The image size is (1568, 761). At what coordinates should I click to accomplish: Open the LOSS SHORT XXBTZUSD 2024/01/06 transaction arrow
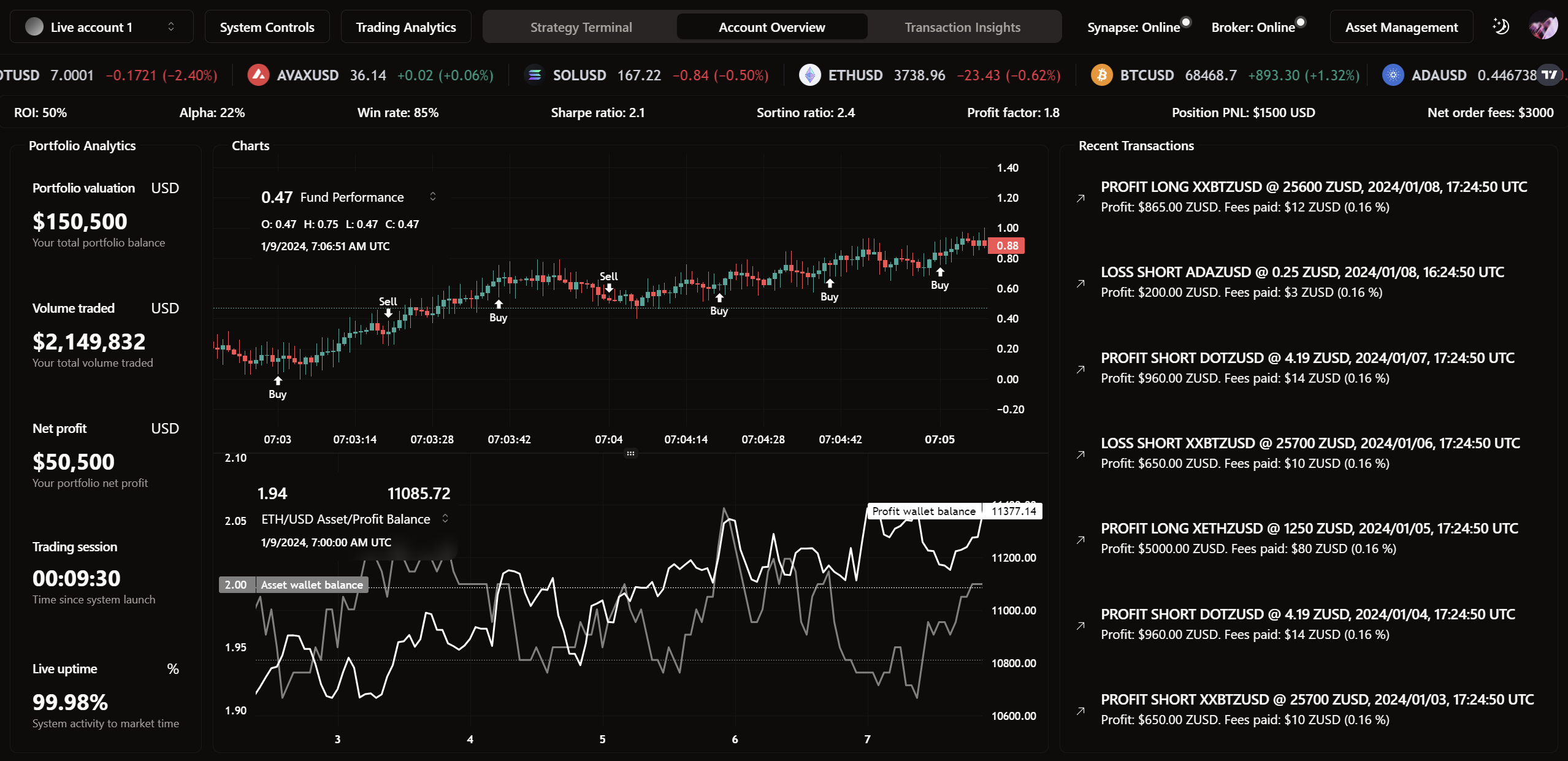1080,454
